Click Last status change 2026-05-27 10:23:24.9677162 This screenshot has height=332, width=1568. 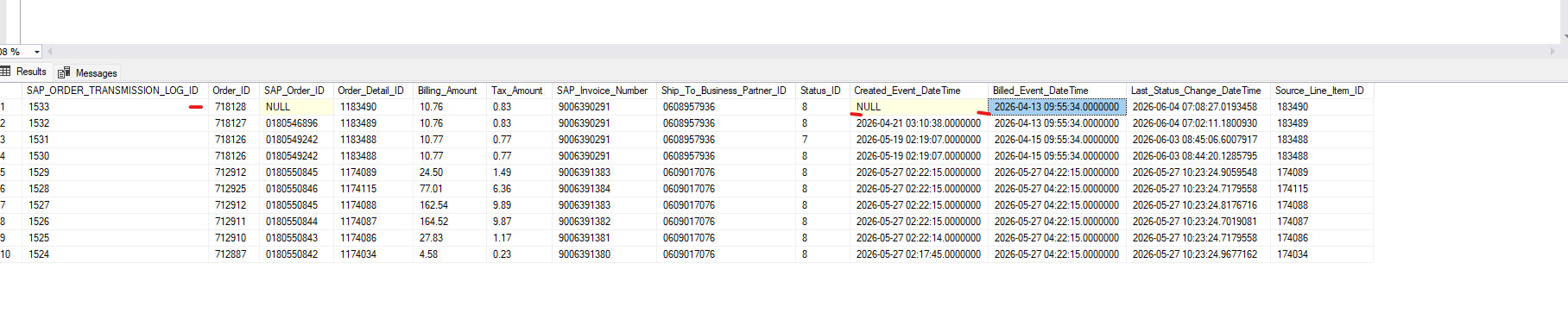[1198, 254]
